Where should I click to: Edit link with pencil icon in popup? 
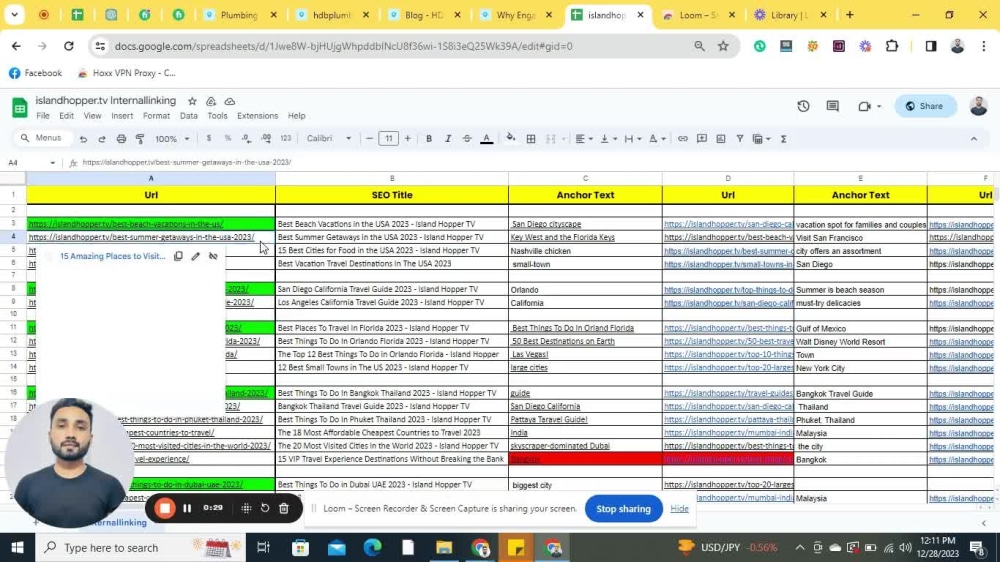195,256
